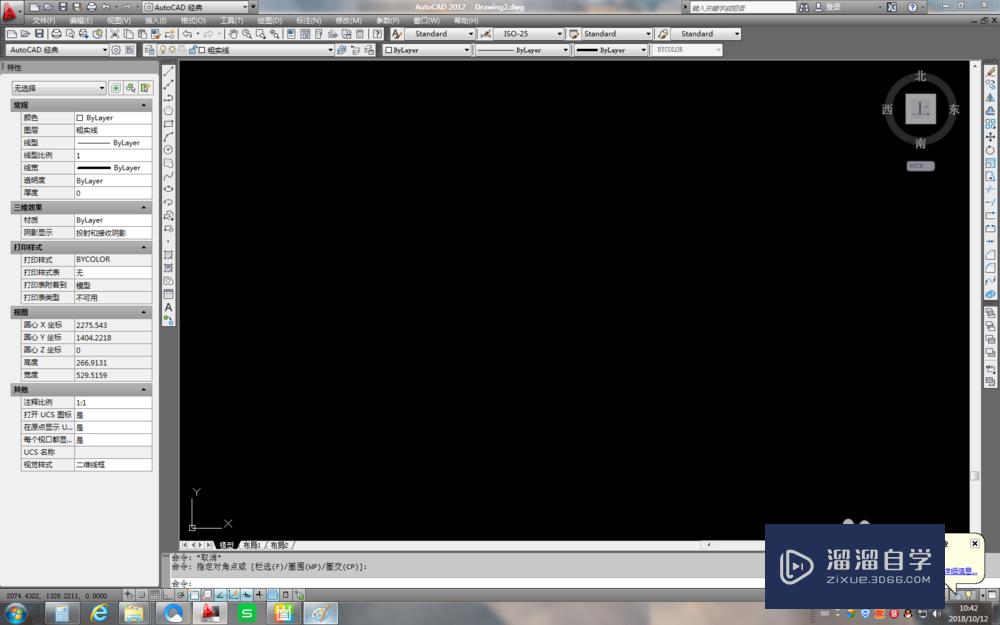
Task: Open the 文件(F) menu
Action: click(43, 20)
